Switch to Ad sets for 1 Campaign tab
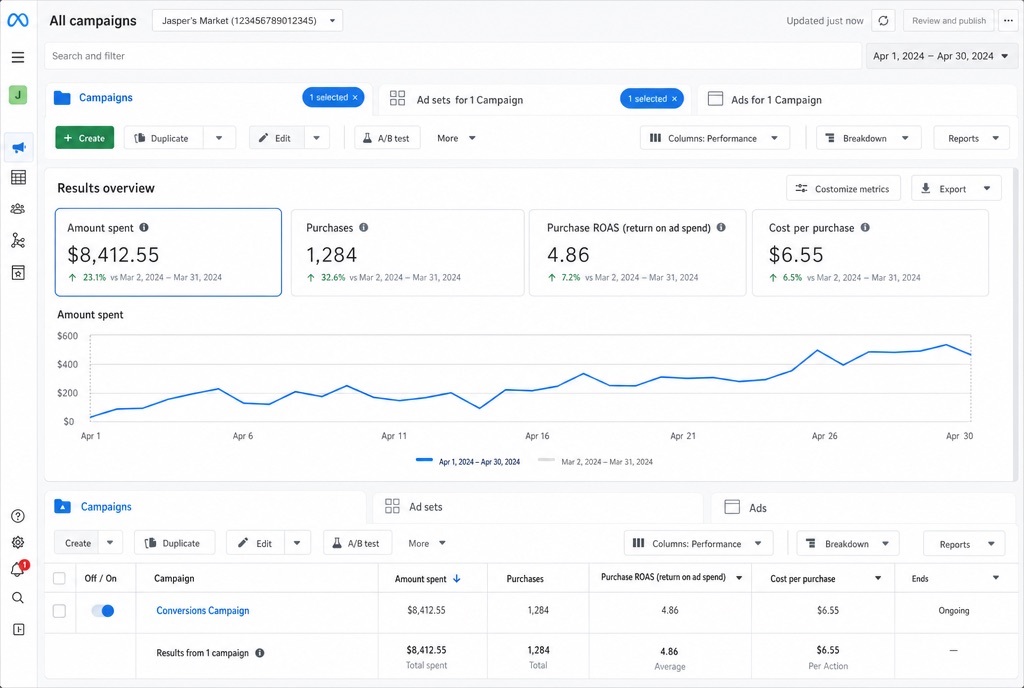The image size is (1024, 688). [x=470, y=100]
